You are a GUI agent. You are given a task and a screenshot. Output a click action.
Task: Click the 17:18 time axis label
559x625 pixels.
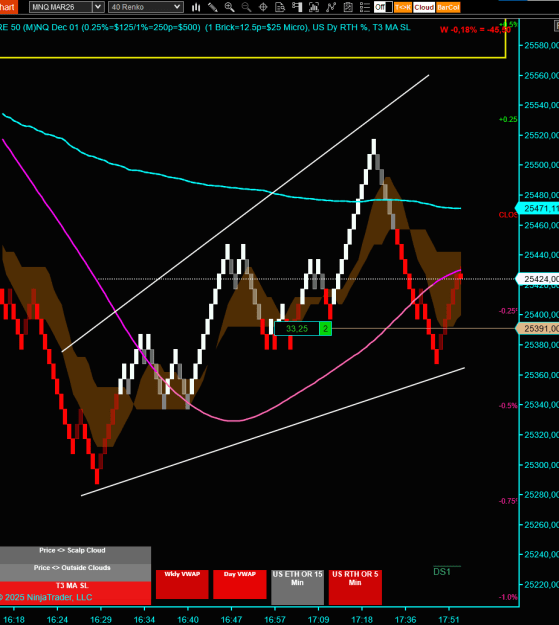(362, 620)
